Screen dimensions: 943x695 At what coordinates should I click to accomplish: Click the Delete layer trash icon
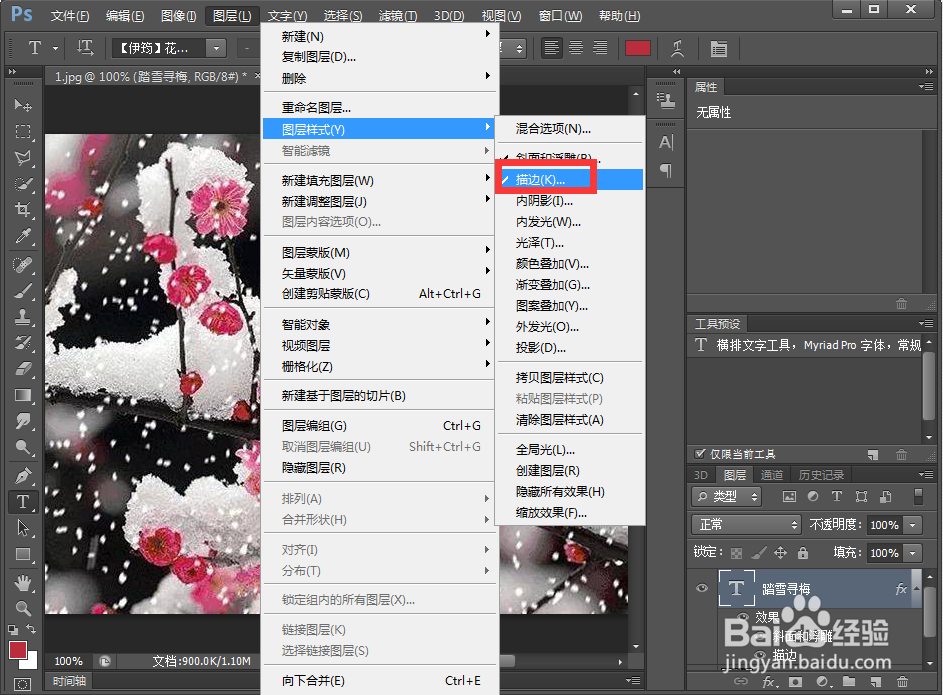pos(902,682)
